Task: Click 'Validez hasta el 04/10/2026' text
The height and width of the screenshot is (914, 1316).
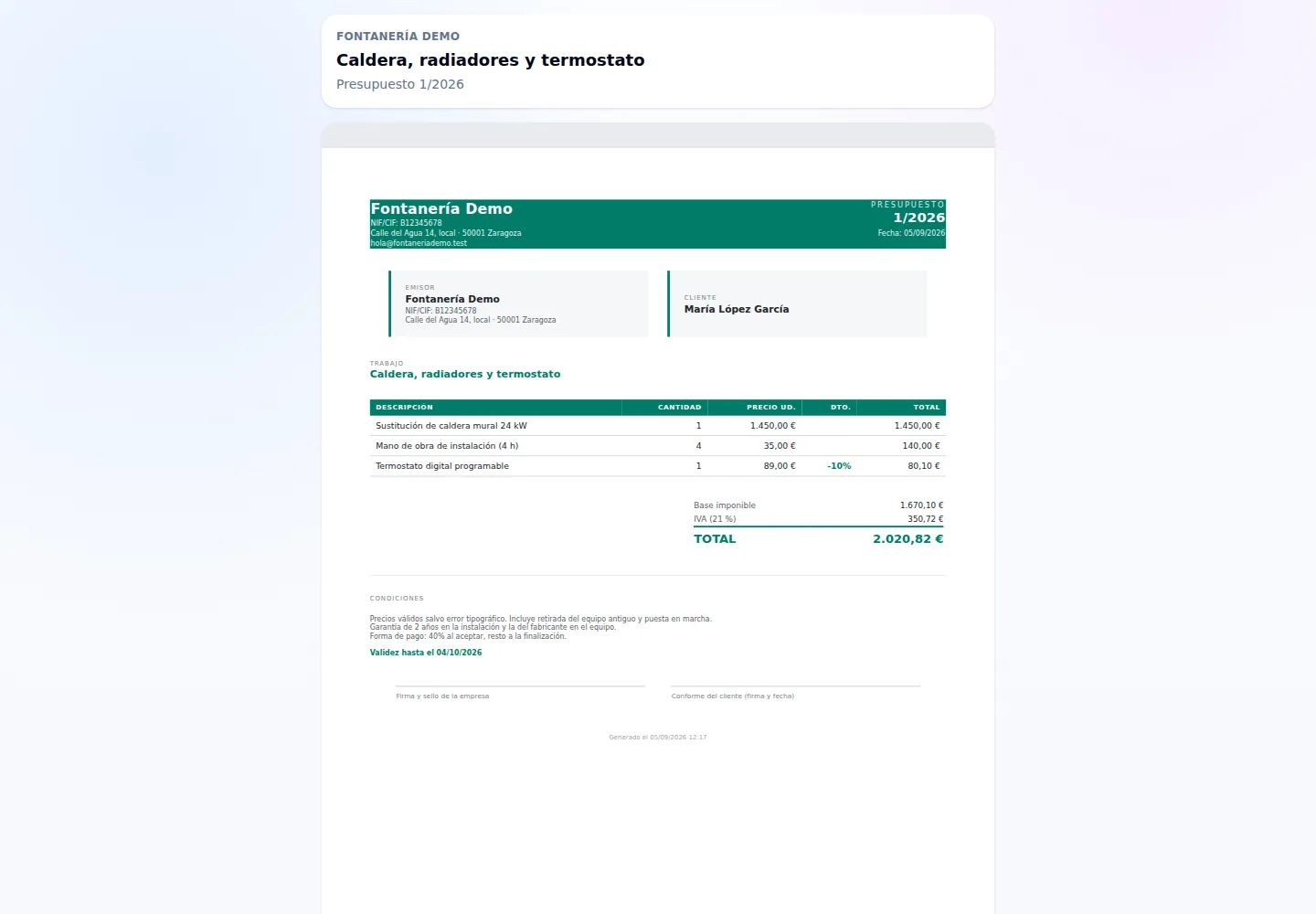Action: tap(426, 653)
